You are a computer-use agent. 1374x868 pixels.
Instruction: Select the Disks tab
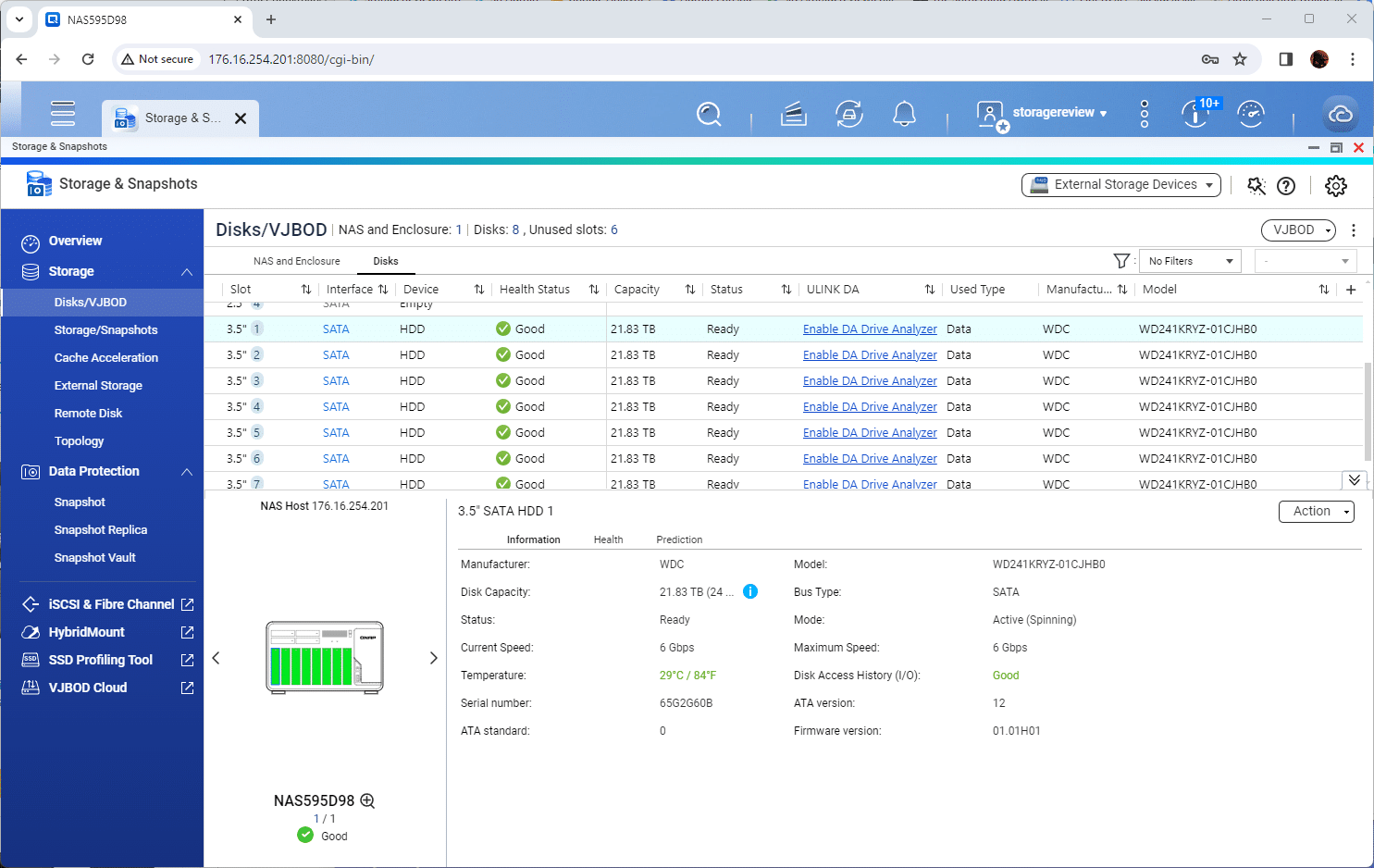386,261
